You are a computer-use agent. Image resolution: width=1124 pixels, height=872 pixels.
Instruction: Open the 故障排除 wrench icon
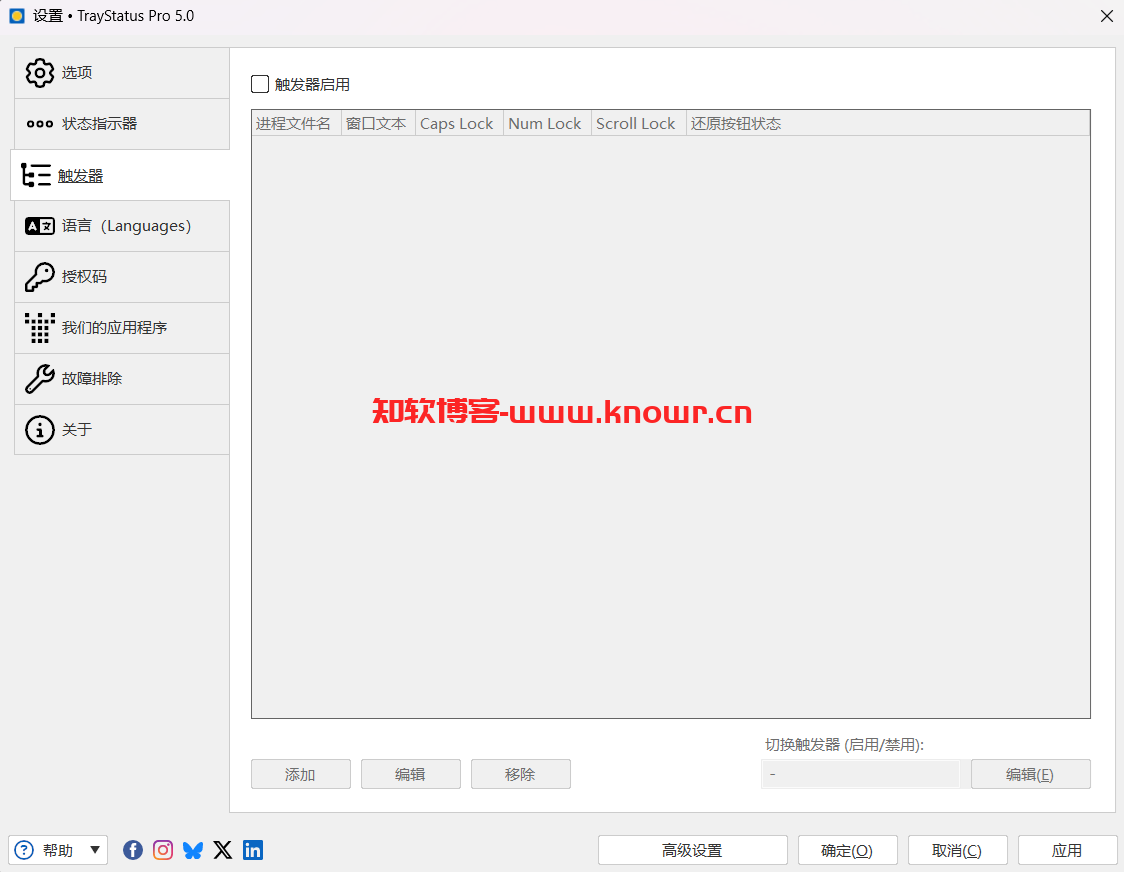(39, 379)
